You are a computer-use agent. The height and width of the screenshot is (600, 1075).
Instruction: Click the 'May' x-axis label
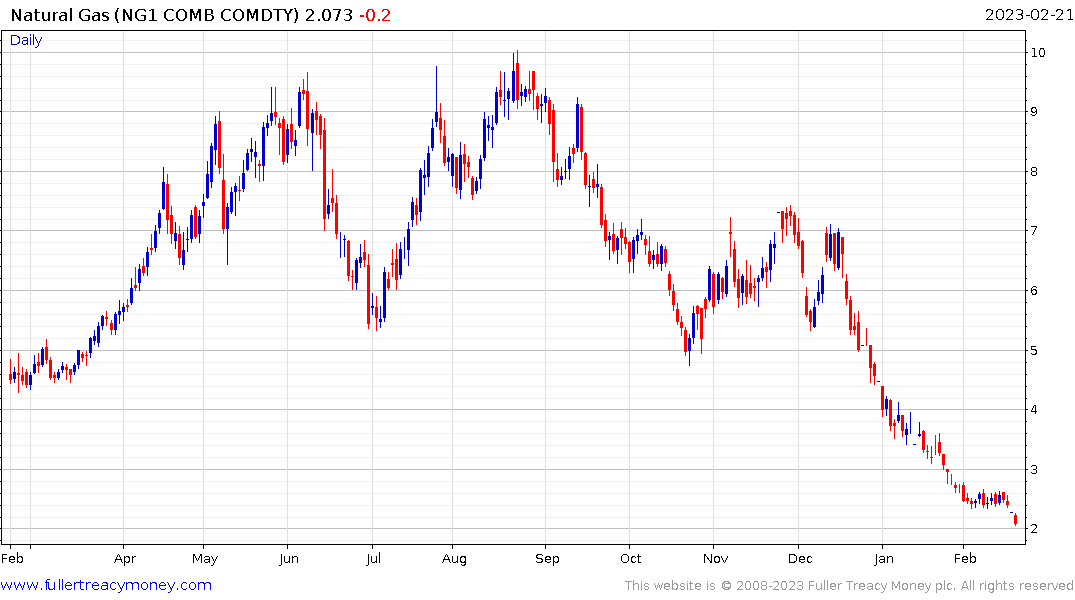pos(205,559)
